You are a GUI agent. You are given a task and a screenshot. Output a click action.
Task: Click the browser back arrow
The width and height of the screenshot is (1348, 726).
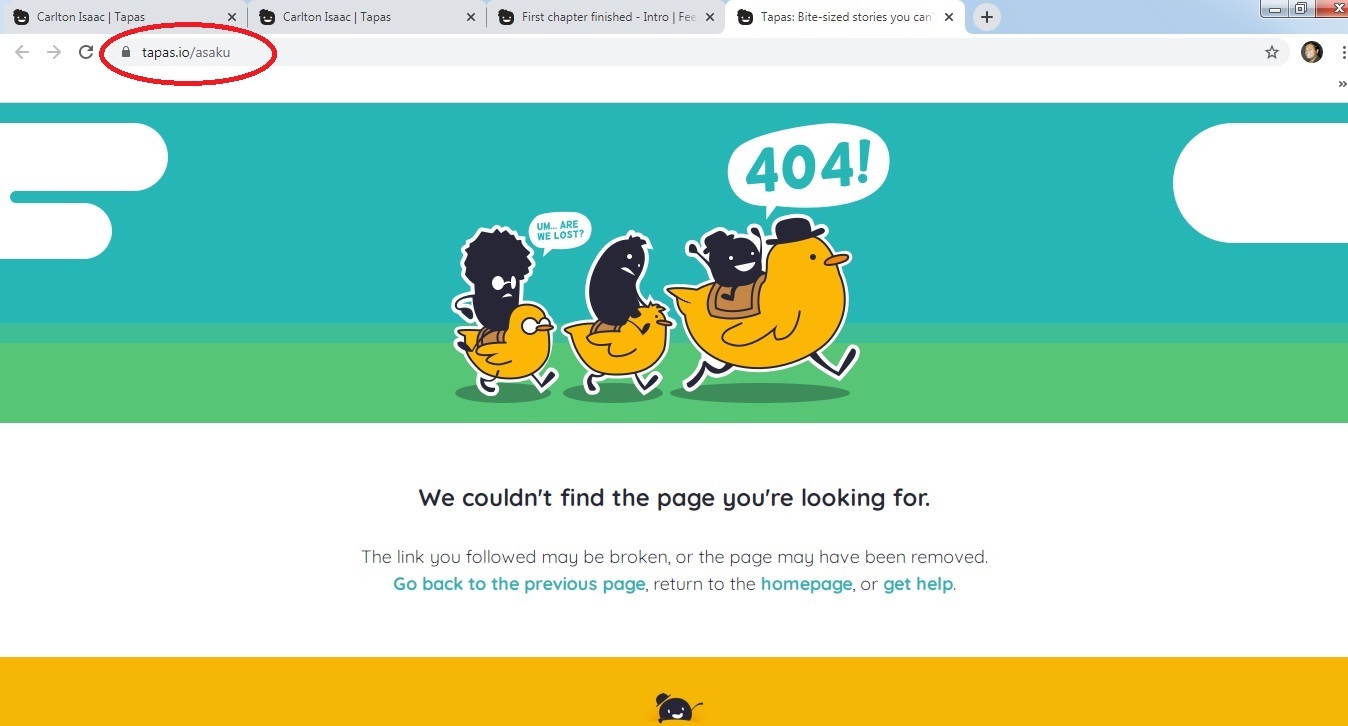(22, 52)
